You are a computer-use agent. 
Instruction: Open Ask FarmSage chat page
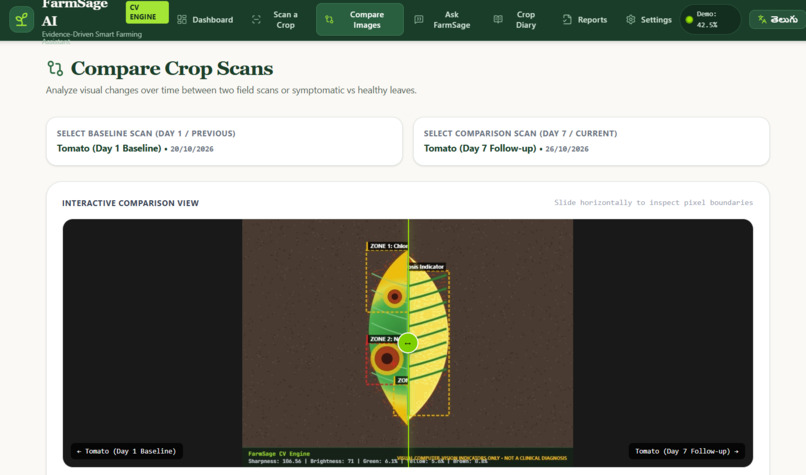point(443,20)
